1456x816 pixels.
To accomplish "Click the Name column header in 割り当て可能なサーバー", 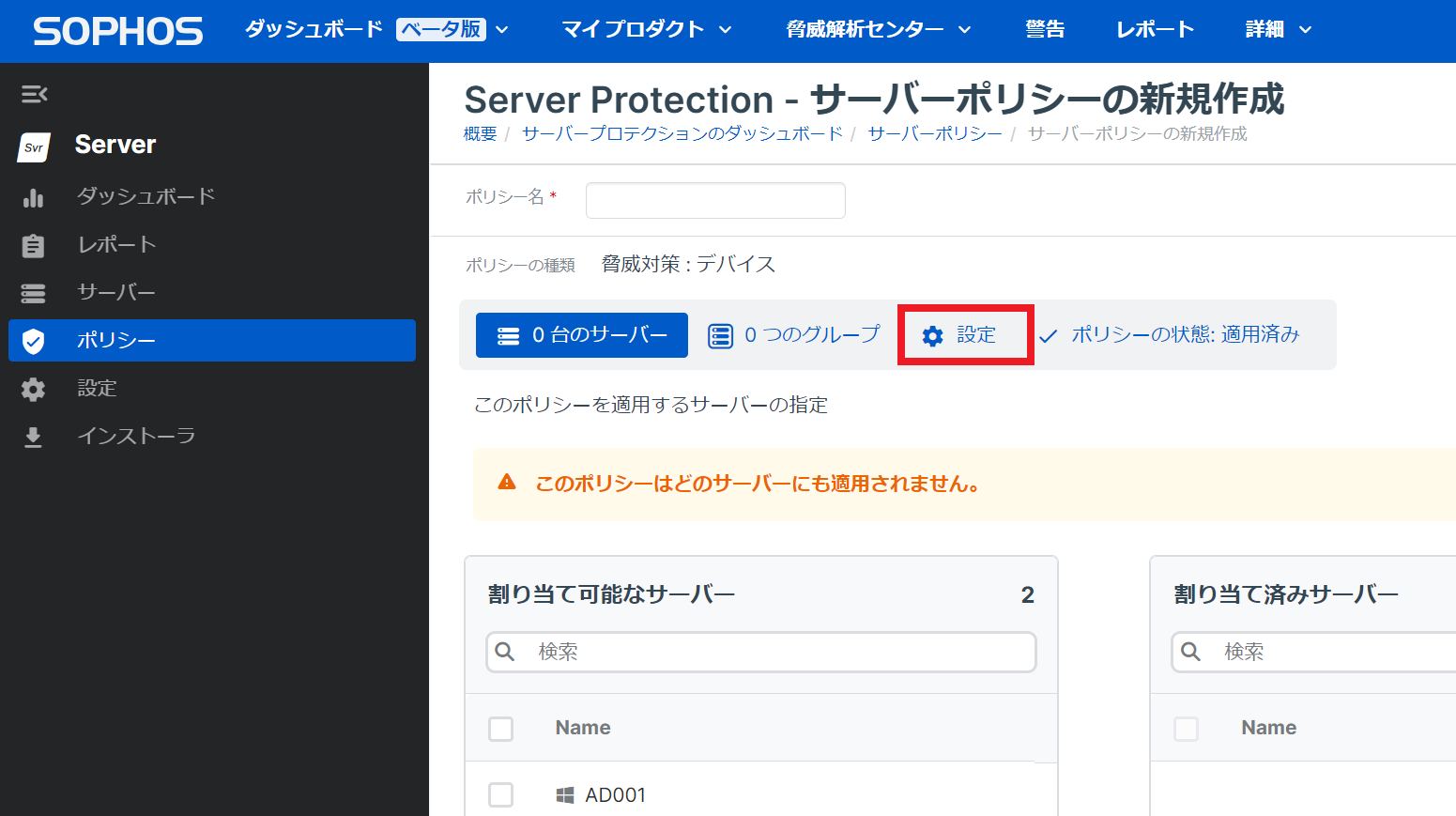I will (583, 728).
